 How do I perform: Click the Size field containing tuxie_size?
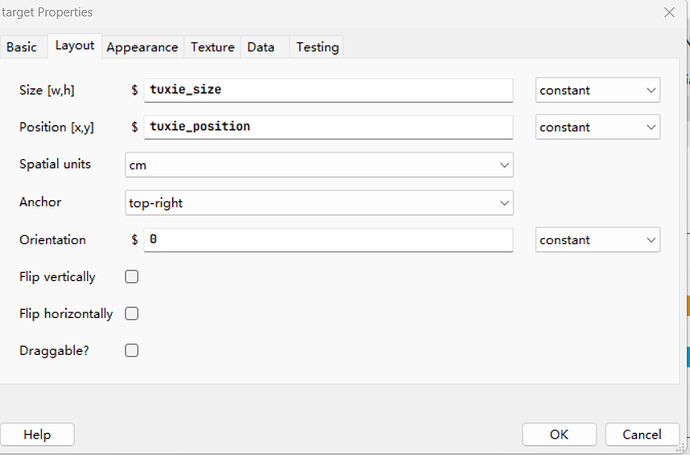click(328, 91)
